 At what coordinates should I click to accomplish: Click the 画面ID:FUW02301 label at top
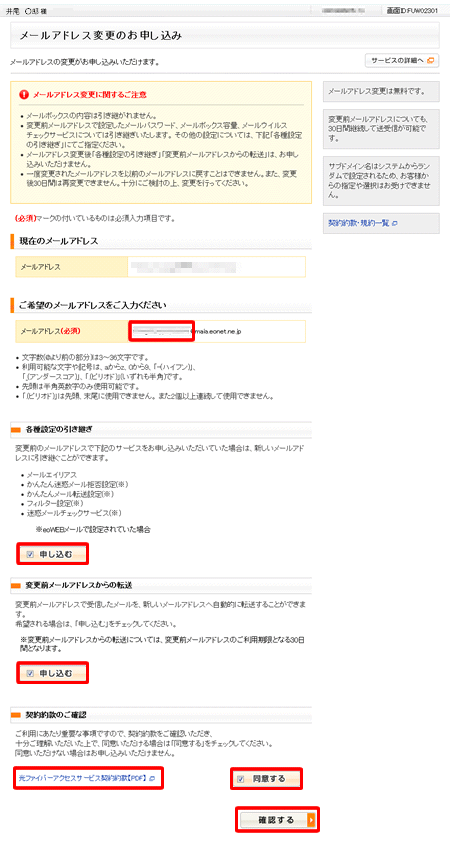(x=416, y=10)
